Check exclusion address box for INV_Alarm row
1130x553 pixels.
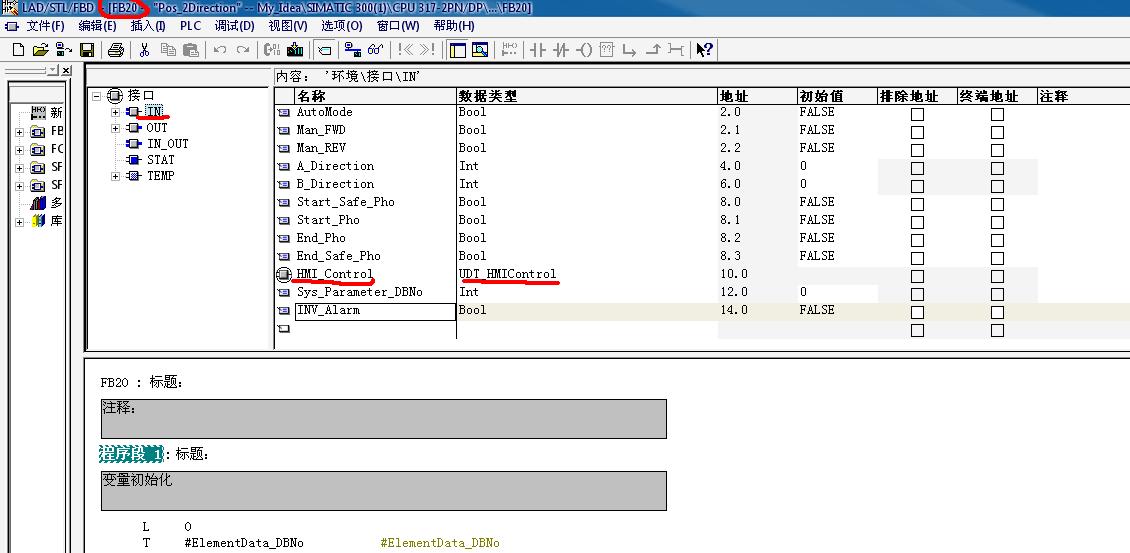tap(917, 311)
